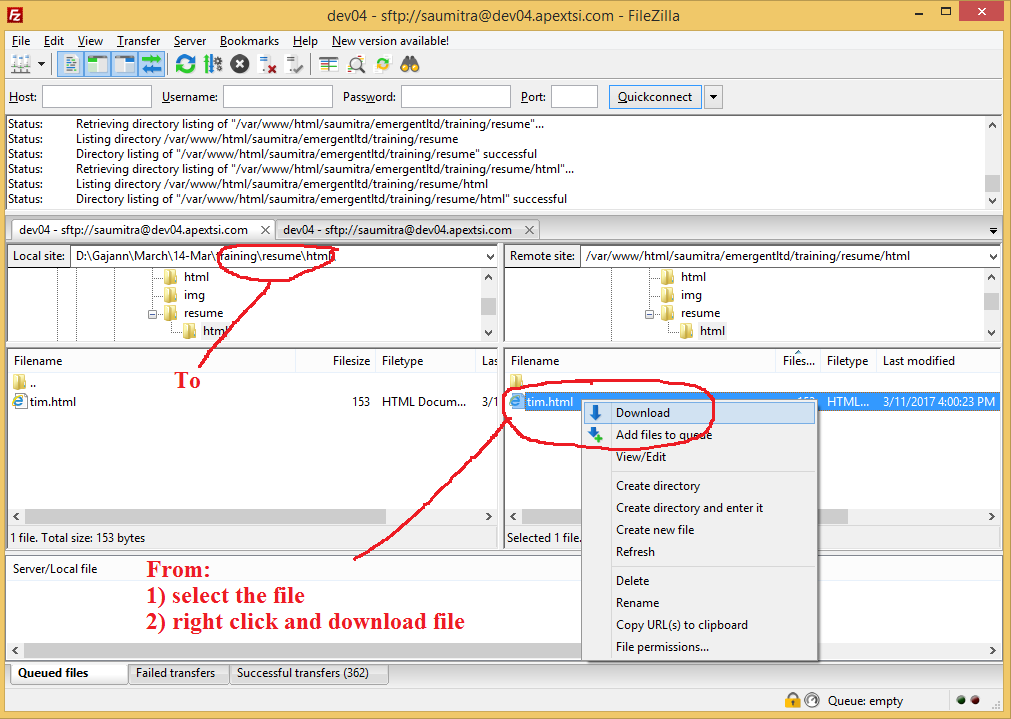Click the encryption lock icon in status bar
Image resolution: width=1011 pixels, height=719 pixels.
click(x=792, y=700)
